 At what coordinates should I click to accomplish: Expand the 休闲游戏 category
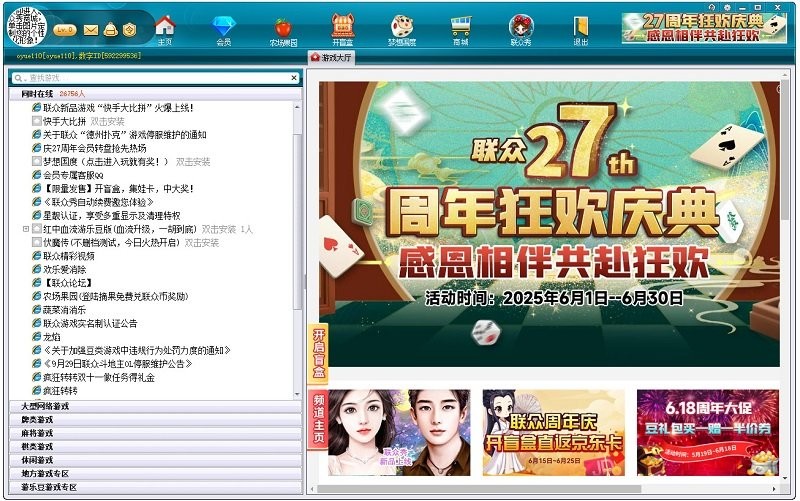coord(156,460)
